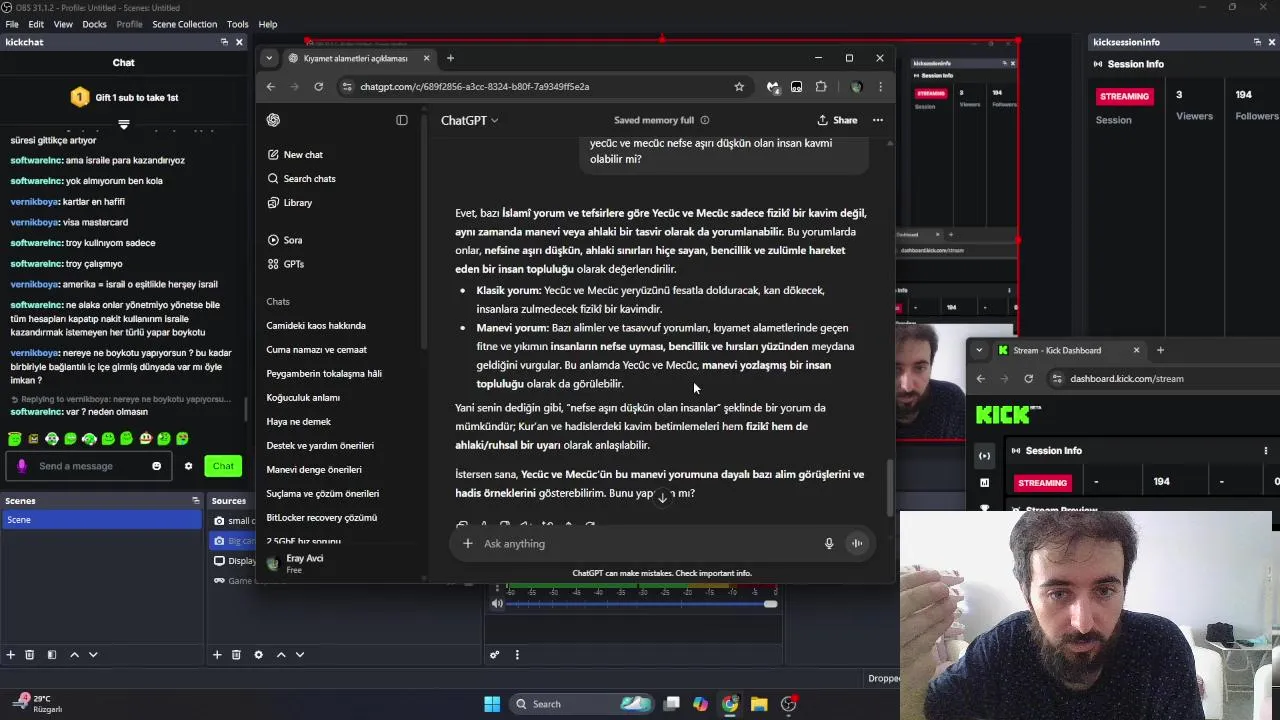Viewport: 1280px width, 720px height.
Task: Mute the audio mixer speaker icon
Action: pyautogui.click(x=497, y=604)
